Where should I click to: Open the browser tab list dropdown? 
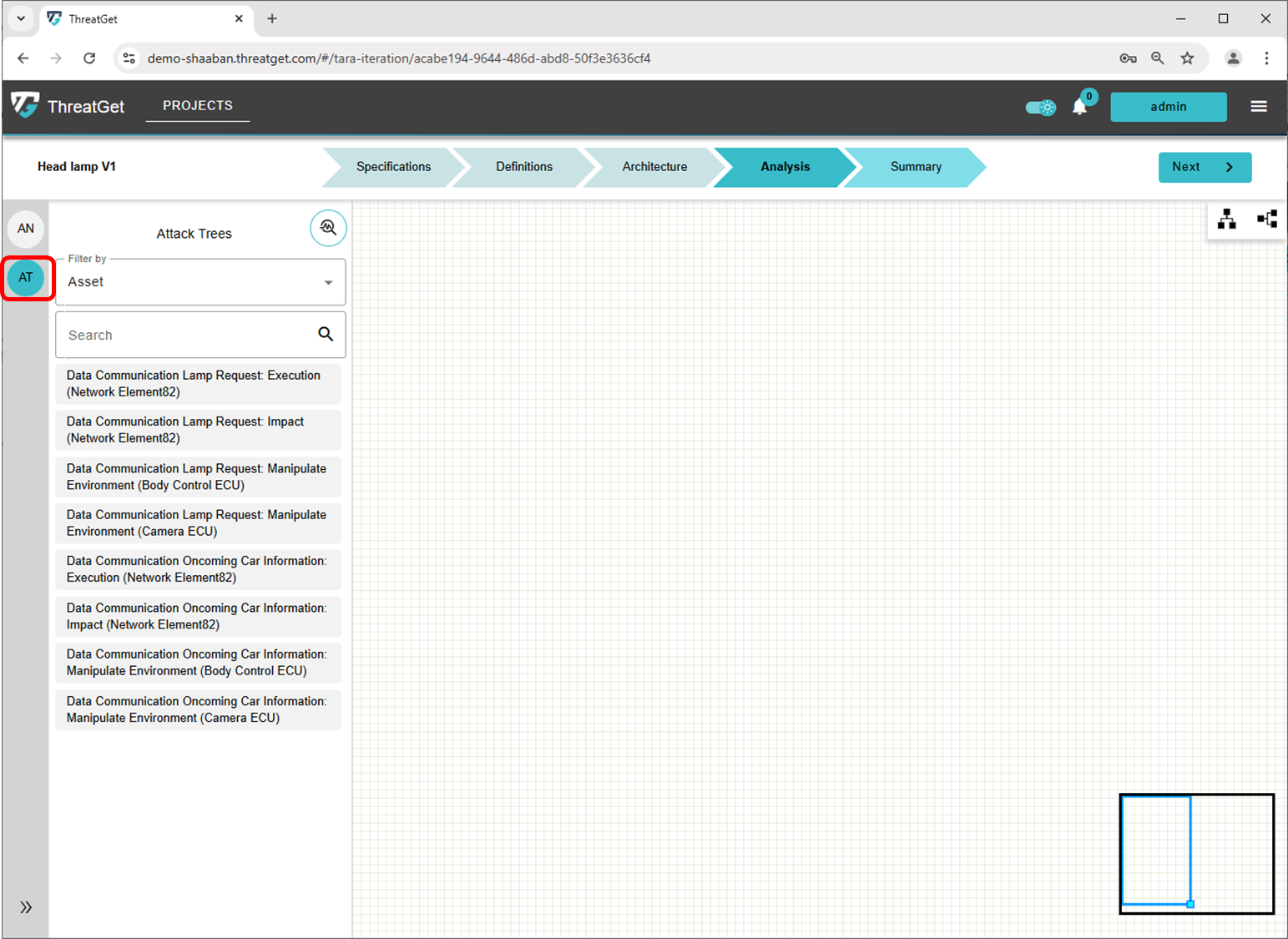pyautogui.click(x=21, y=18)
